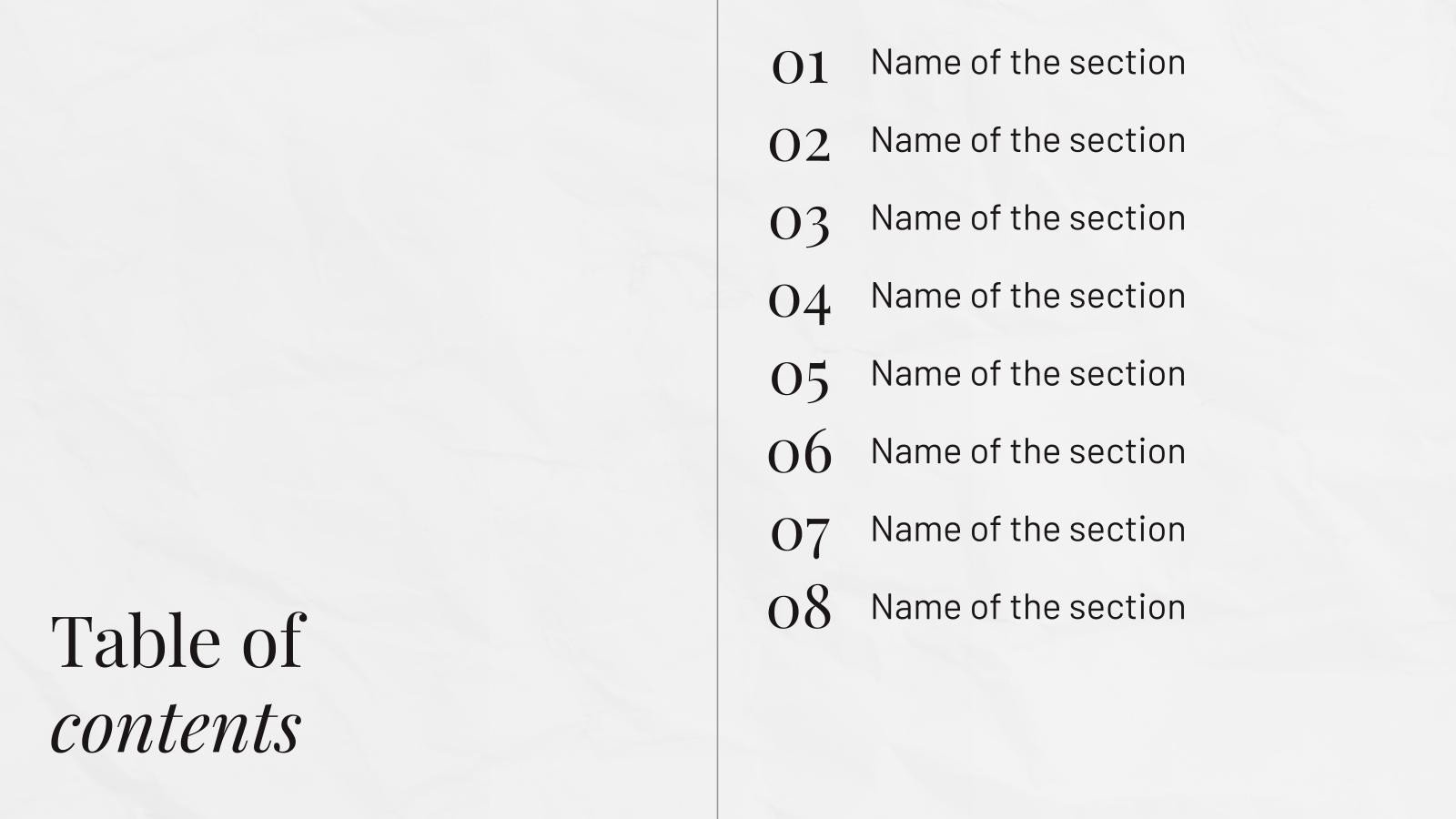Click the word "Table" in the title
The height and width of the screenshot is (819, 1456).
point(136,642)
